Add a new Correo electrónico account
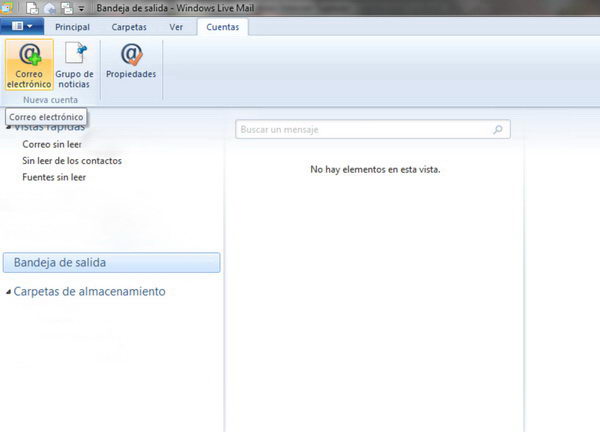This screenshot has height=432, width=600. tap(29, 65)
